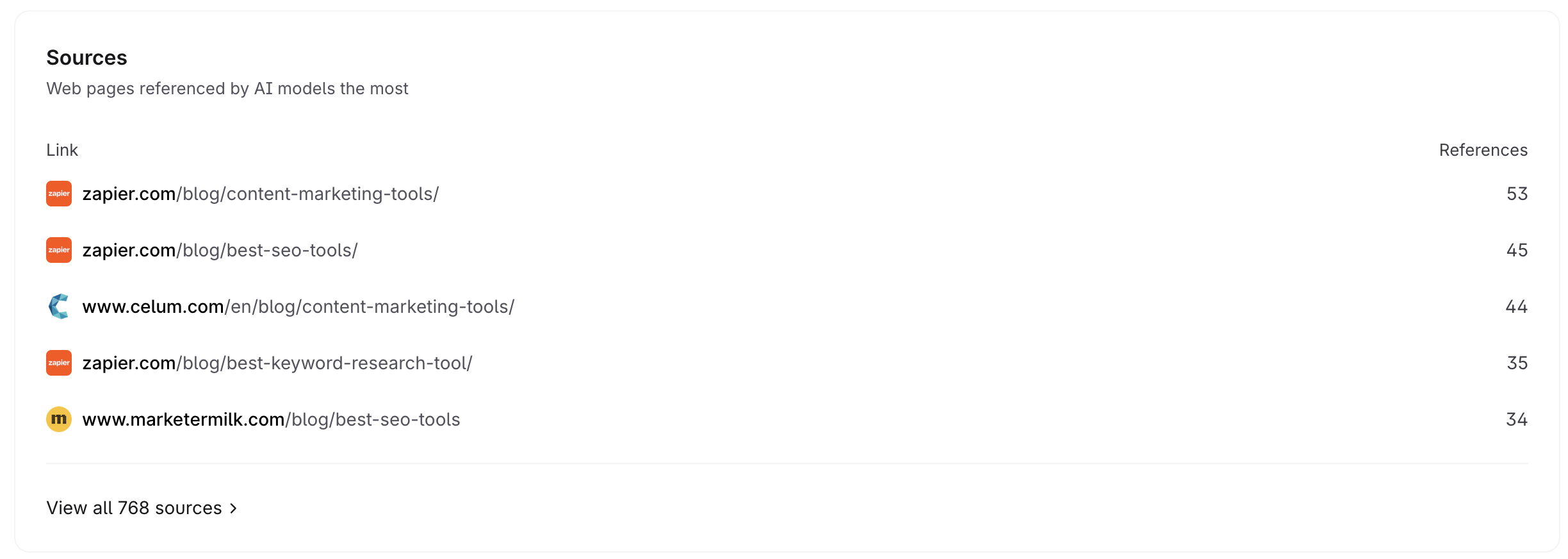Click the Marketermilk yellow logo icon

(59, 419)
